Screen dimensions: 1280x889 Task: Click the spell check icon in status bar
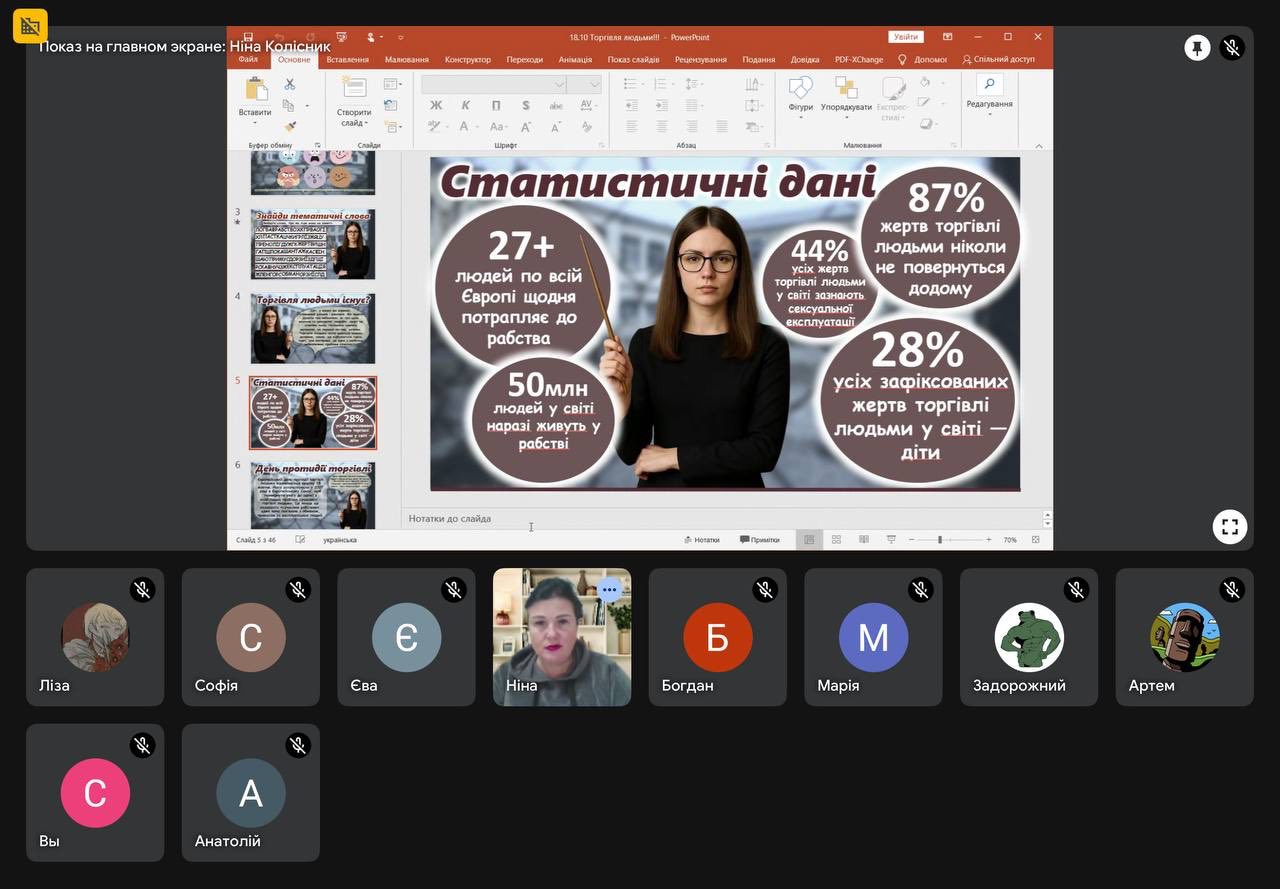coord(300,540)
